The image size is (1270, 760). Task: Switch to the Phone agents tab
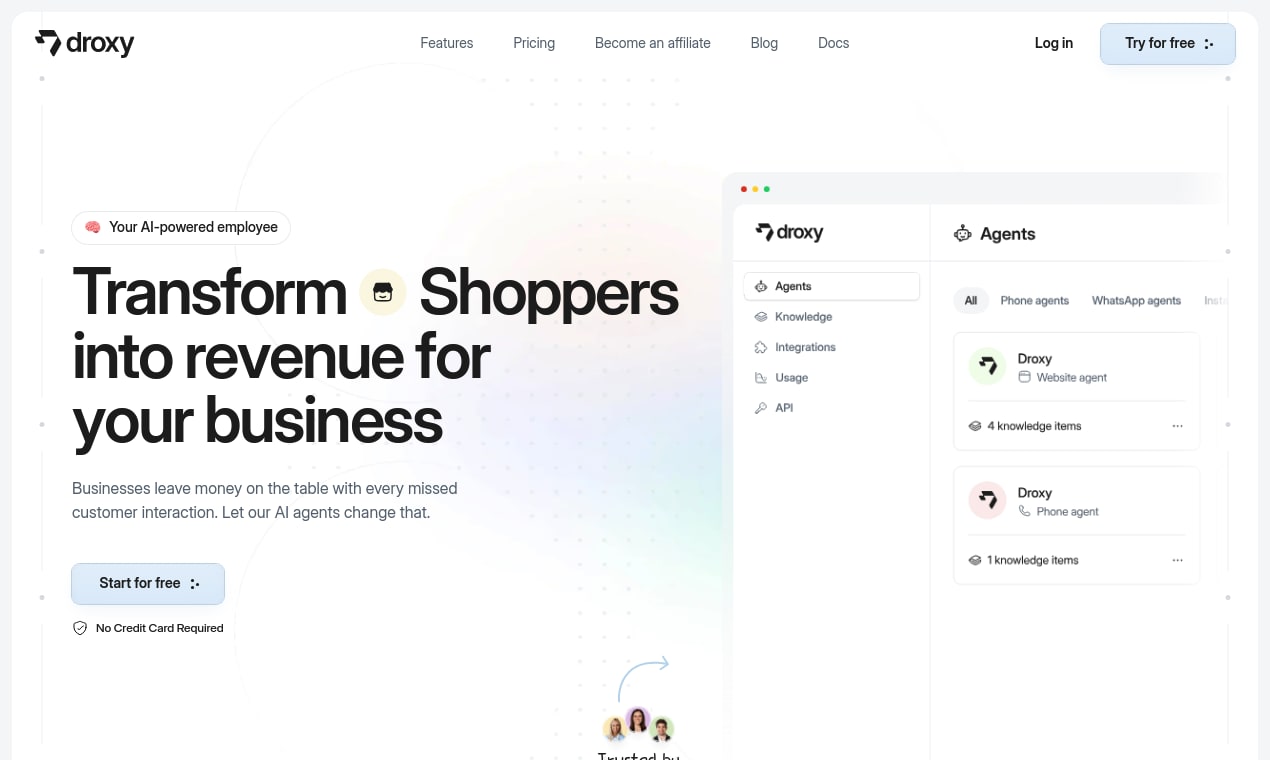coord(1034,300)
